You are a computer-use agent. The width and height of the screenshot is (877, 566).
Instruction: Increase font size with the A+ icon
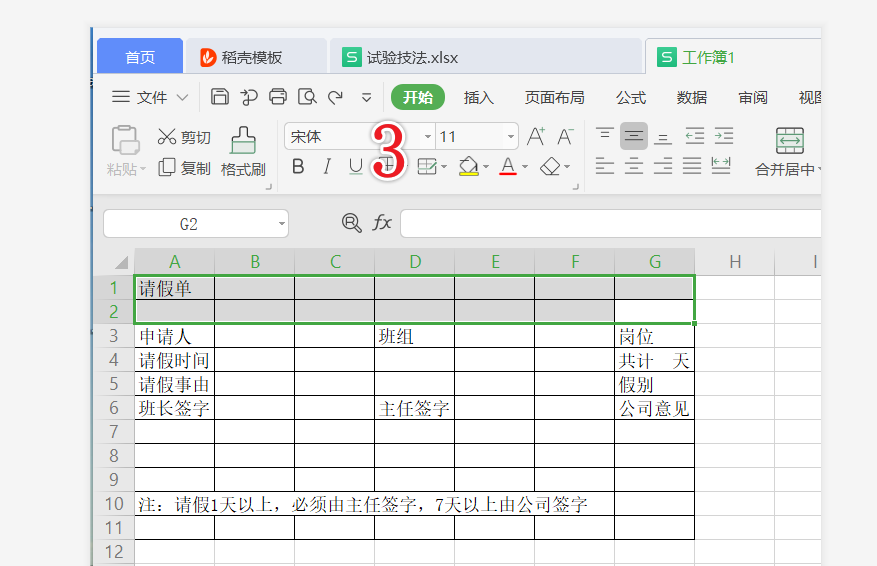pyautogui.click(x=536, y=136)
